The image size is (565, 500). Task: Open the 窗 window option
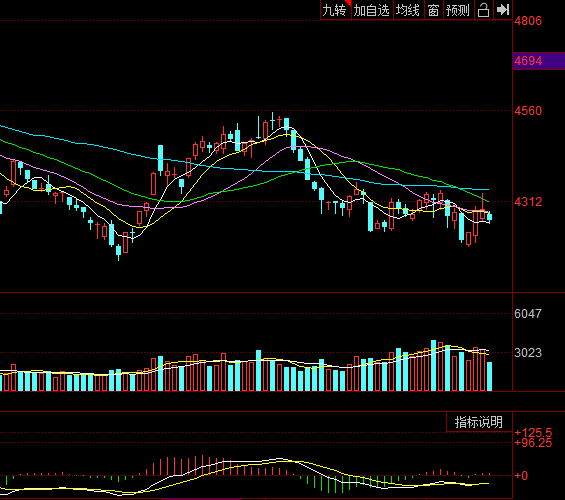point(433,10)
